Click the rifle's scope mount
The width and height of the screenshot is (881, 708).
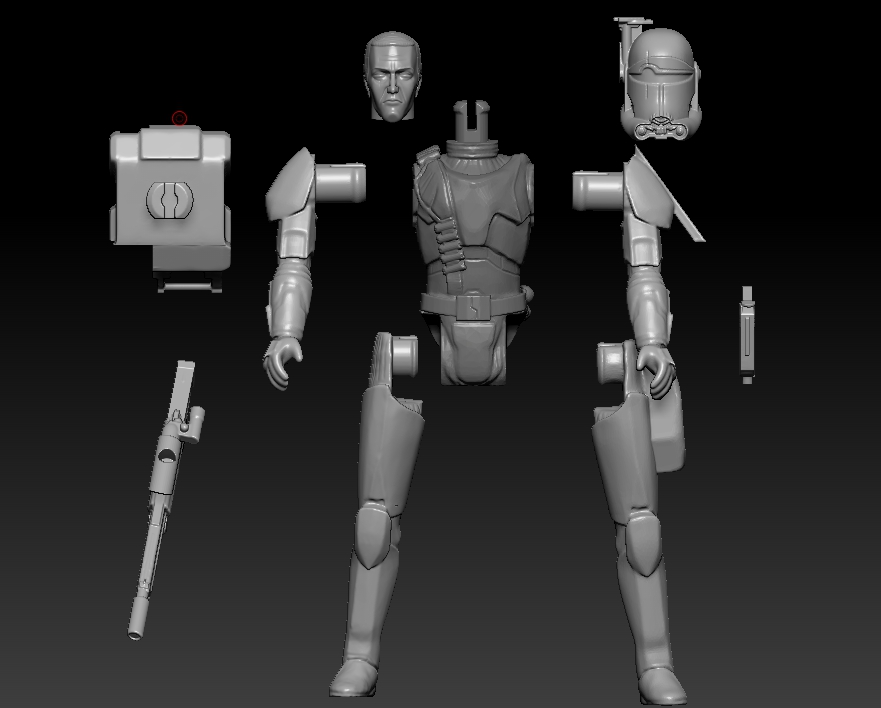[193, 424]
